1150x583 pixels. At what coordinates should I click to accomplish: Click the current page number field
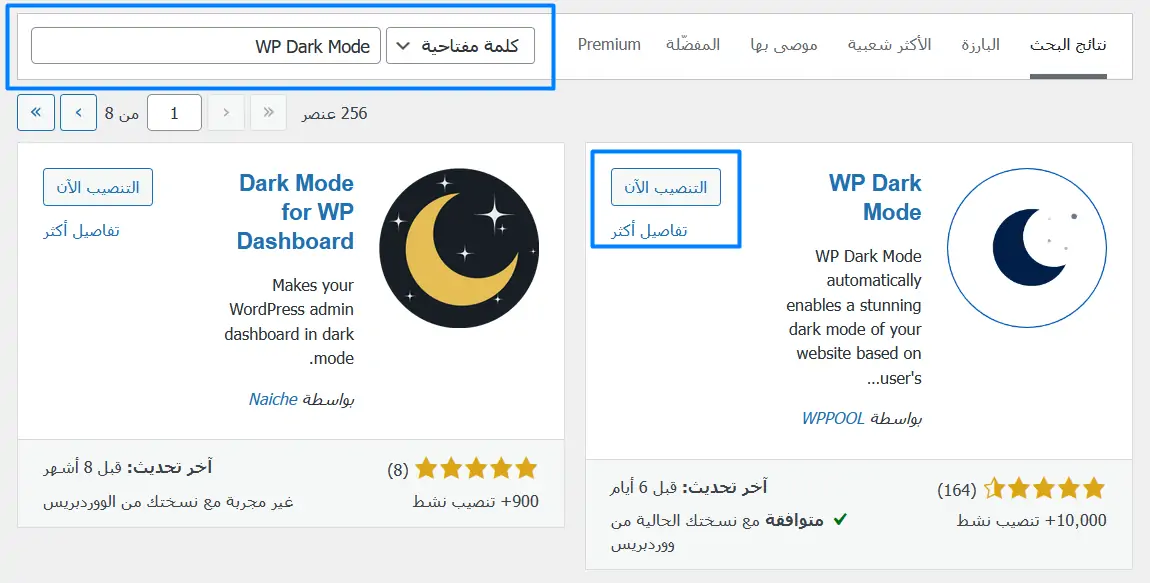pos(175,113)
